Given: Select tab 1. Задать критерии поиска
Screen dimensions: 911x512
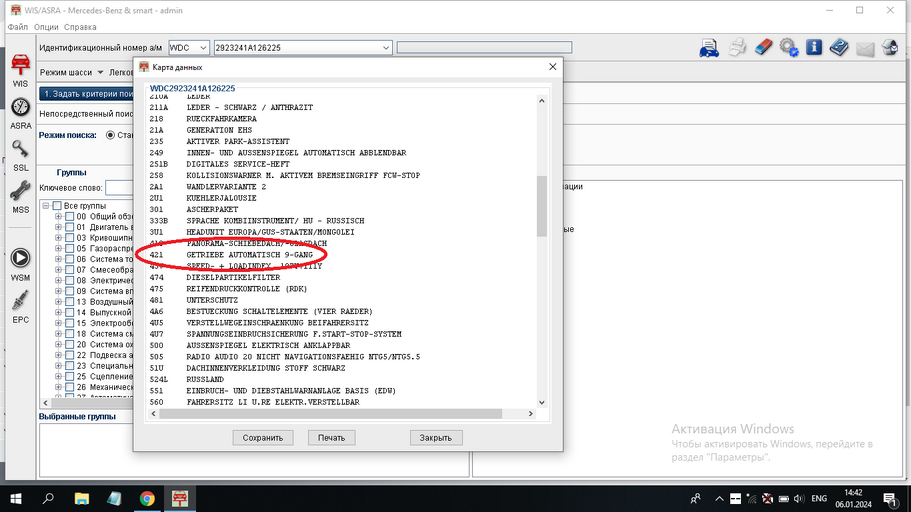Looking at the screenshot, I should 87,94.
